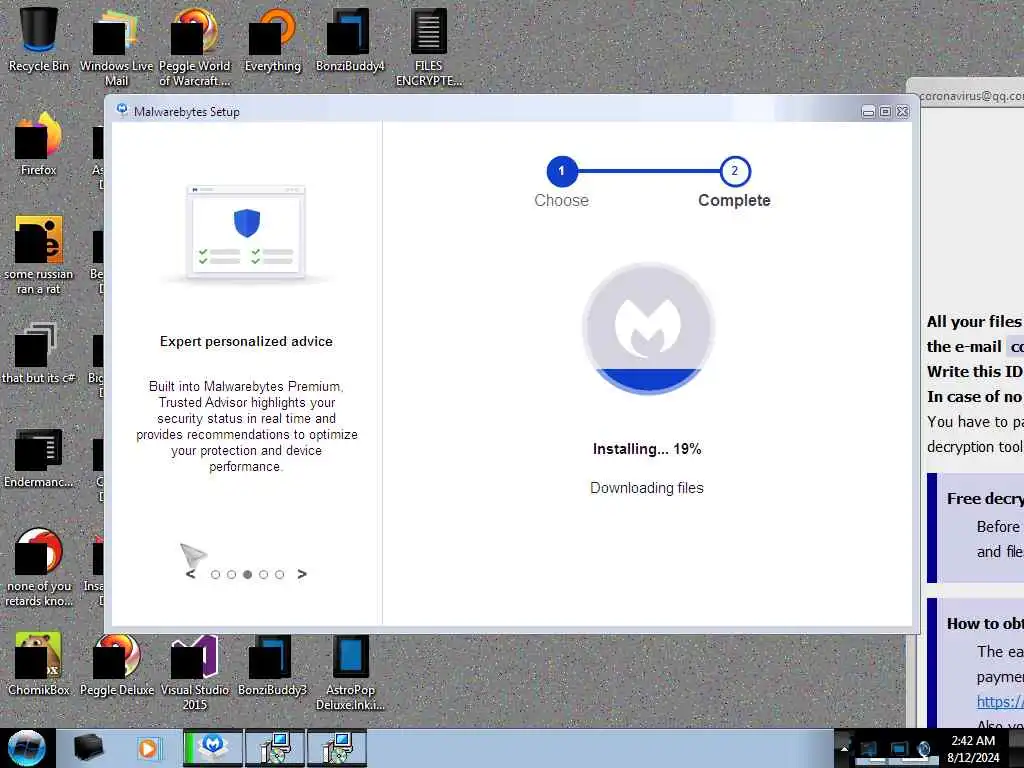Click the Malwarebytes install progress circle
This screenshot has height=768, width=1024.
pyautogui.click(x=648, y=328)
